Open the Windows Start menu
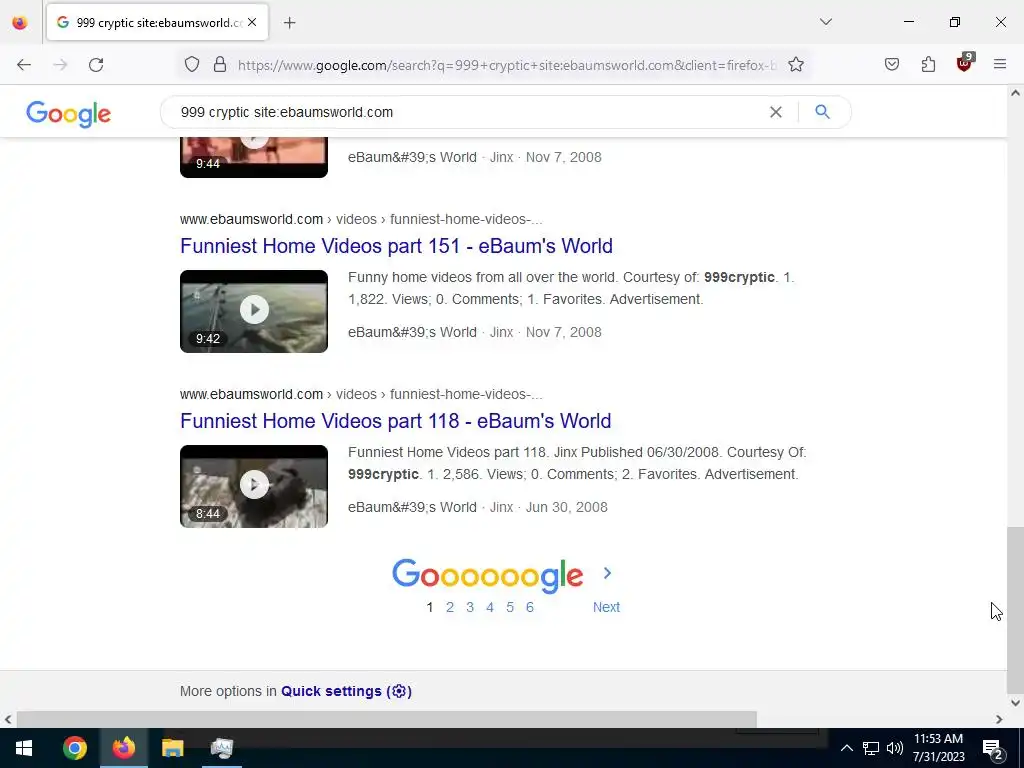Image resolution: width=1024 pixels, height=768 pixels. pos(24,748)
